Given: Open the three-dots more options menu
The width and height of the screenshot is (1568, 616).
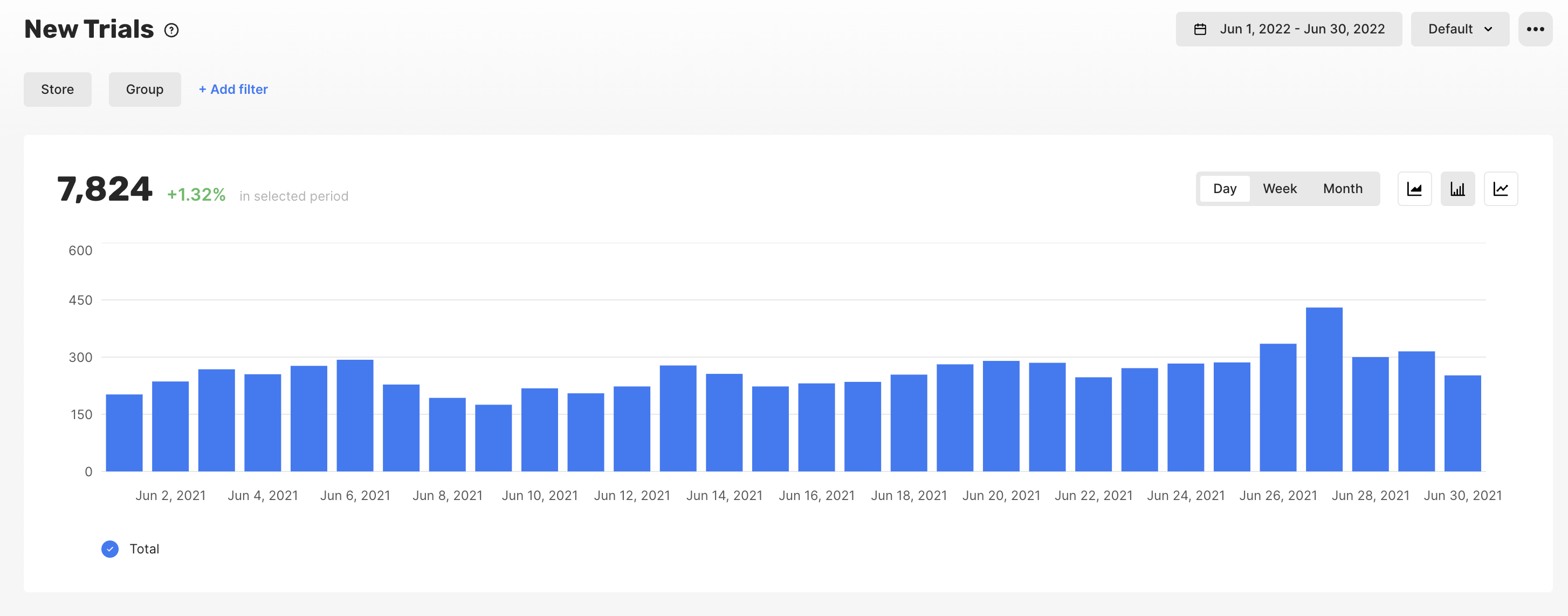Looking at the screenshot, I should point(1535,29).
